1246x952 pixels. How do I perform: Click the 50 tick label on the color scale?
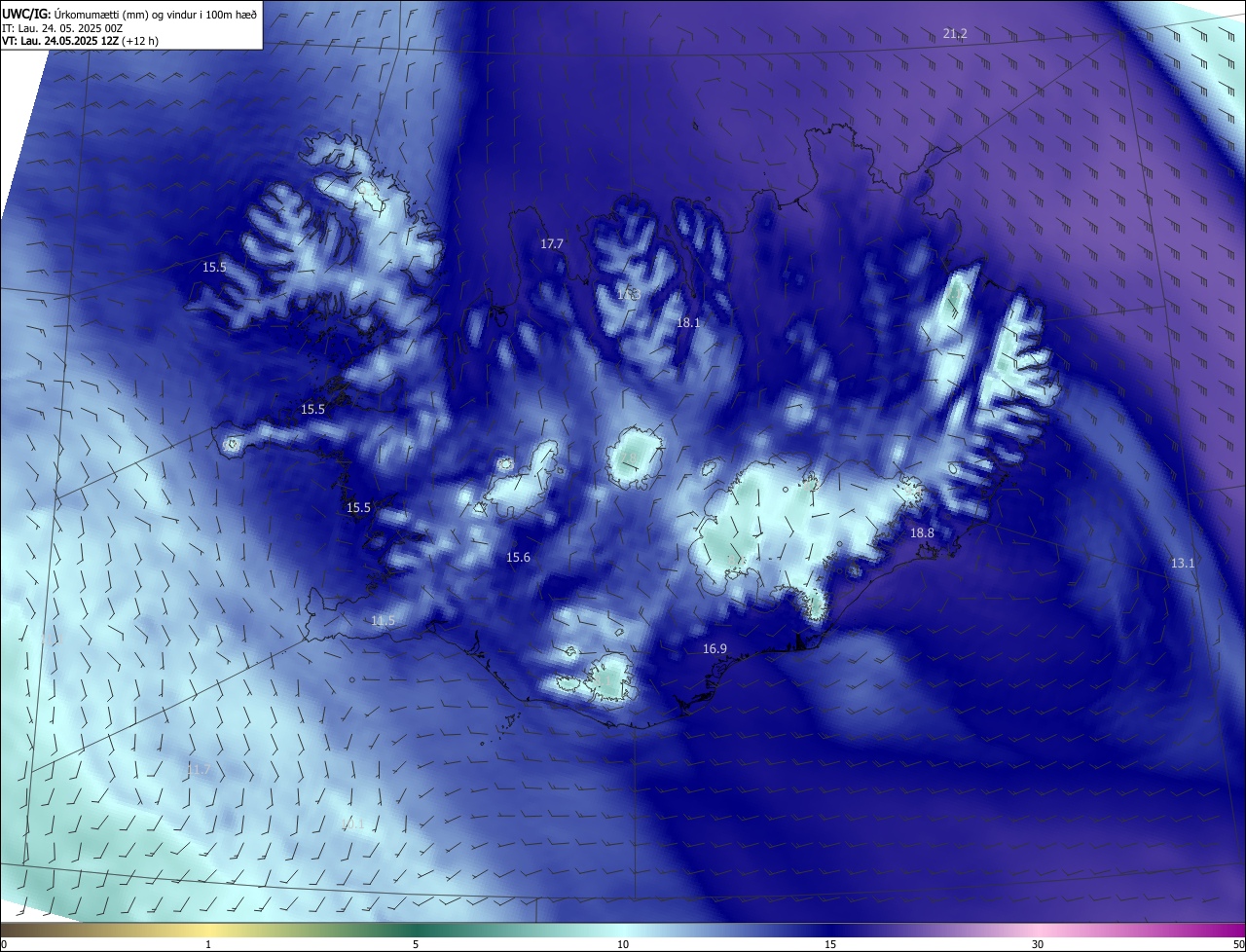pyautogui.click(x=1238, y=944)
